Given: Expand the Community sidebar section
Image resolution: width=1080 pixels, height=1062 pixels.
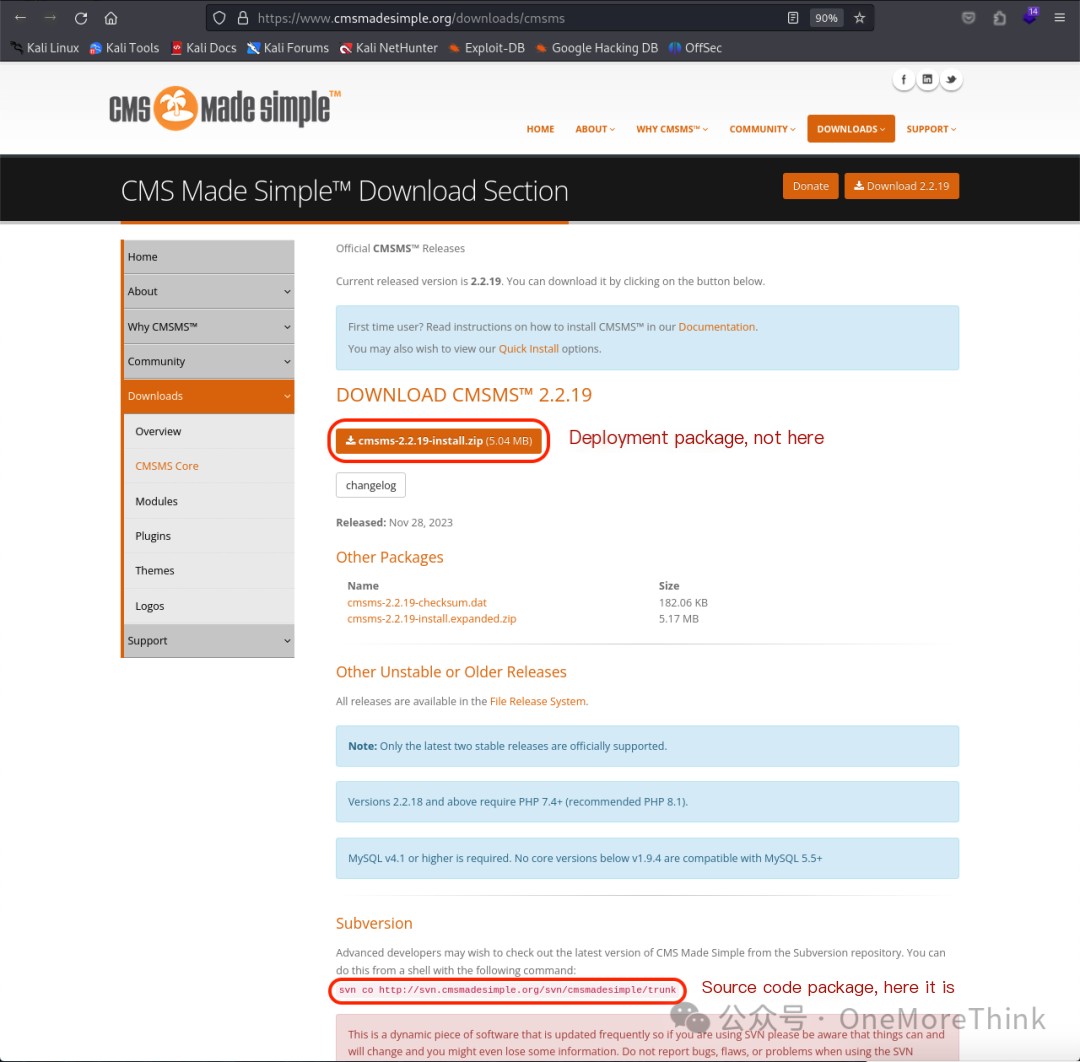Looking at the screenshot, I should 209,361.
